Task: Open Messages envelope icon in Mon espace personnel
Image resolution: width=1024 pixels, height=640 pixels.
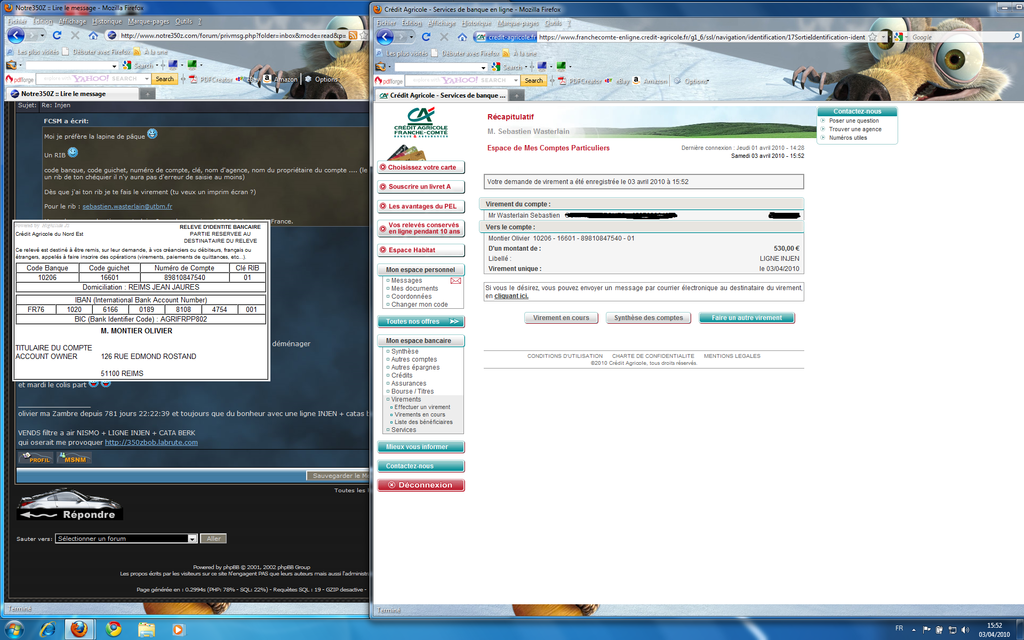Action: point(456,281)
